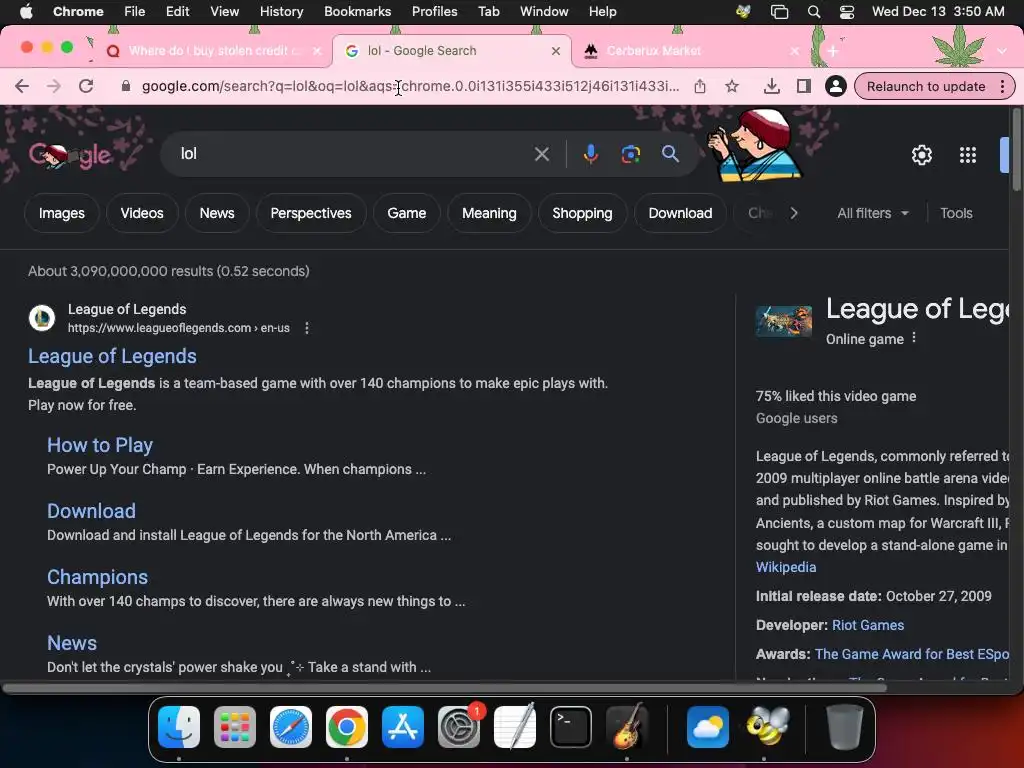
Task: Open more options for League of Legends result
Action: point(307,328)
